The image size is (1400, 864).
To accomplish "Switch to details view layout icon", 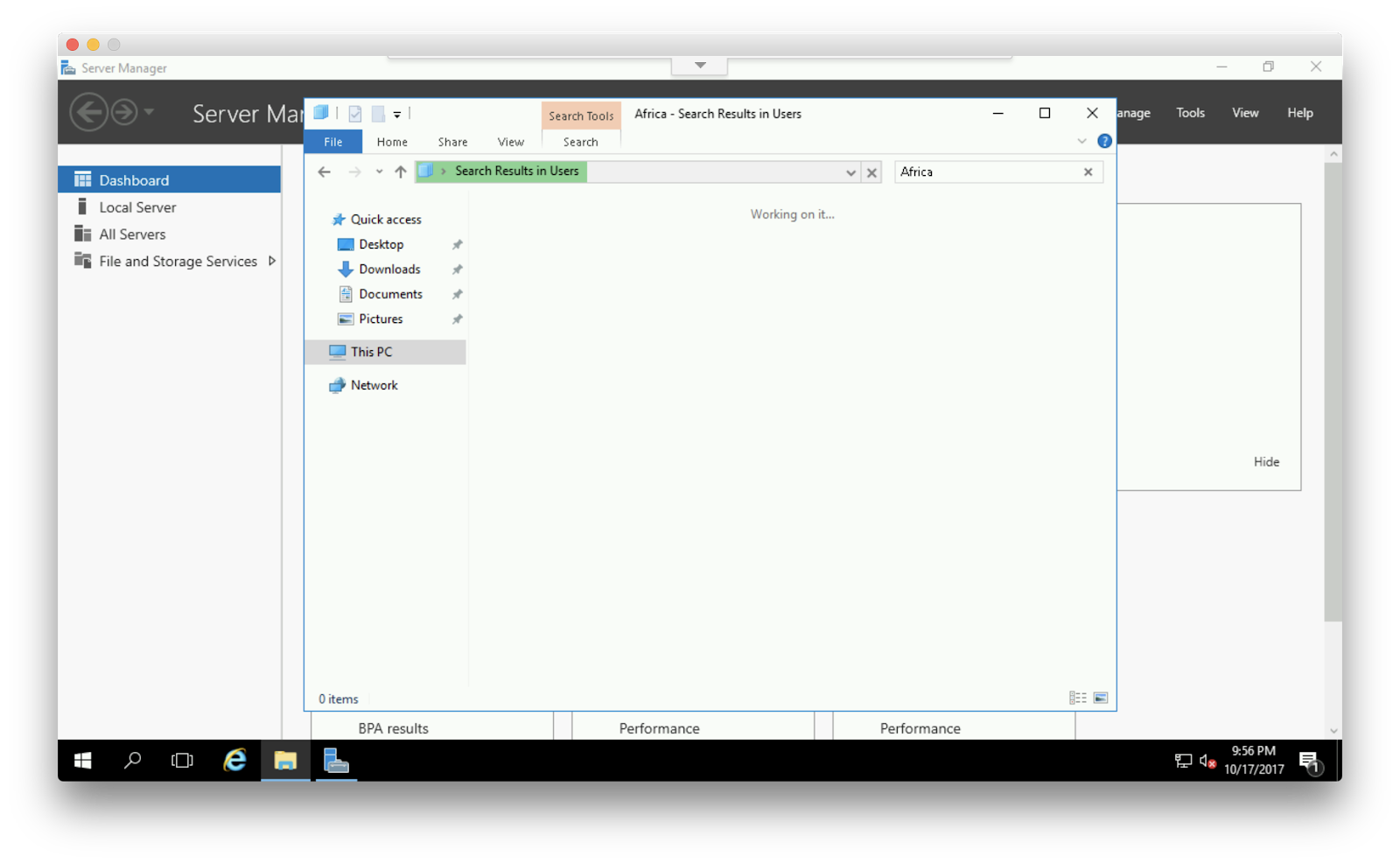I will coord(1077,698).
